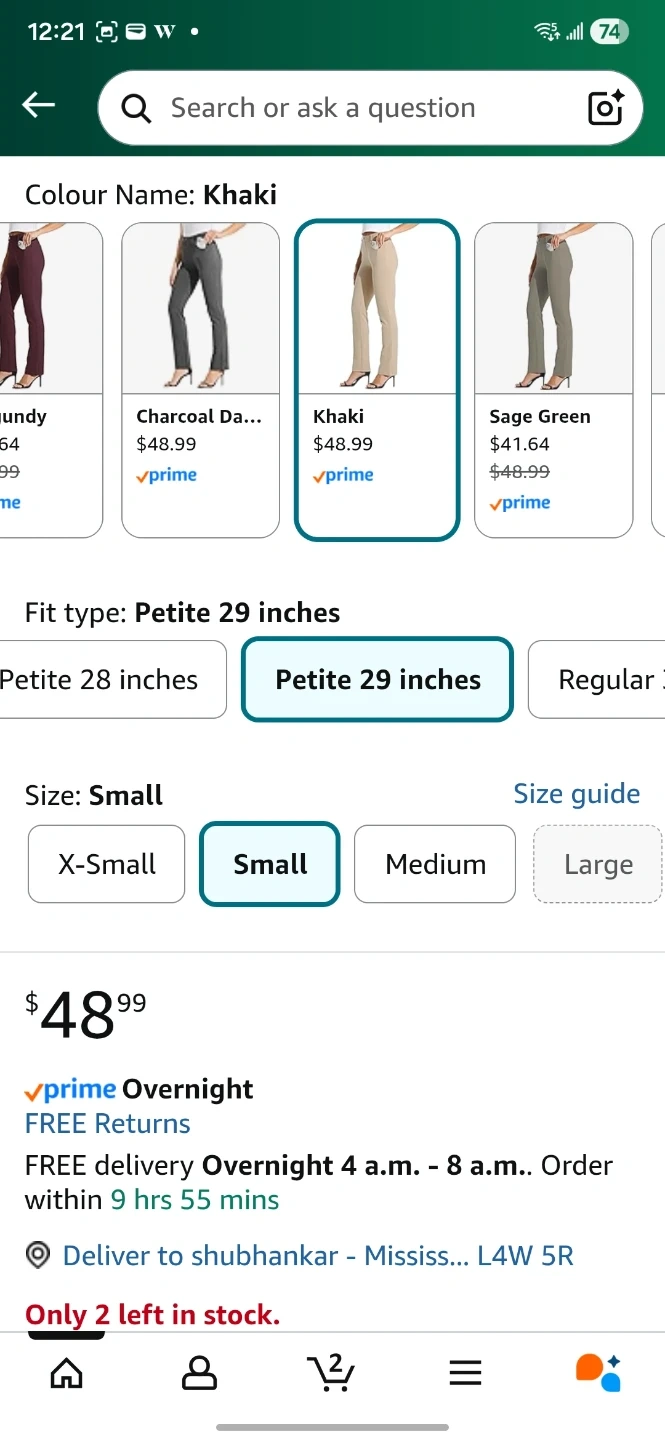Change the Deliver to shubhankar address
This screenshot has height=1440, width=665.
[318, 1256]
